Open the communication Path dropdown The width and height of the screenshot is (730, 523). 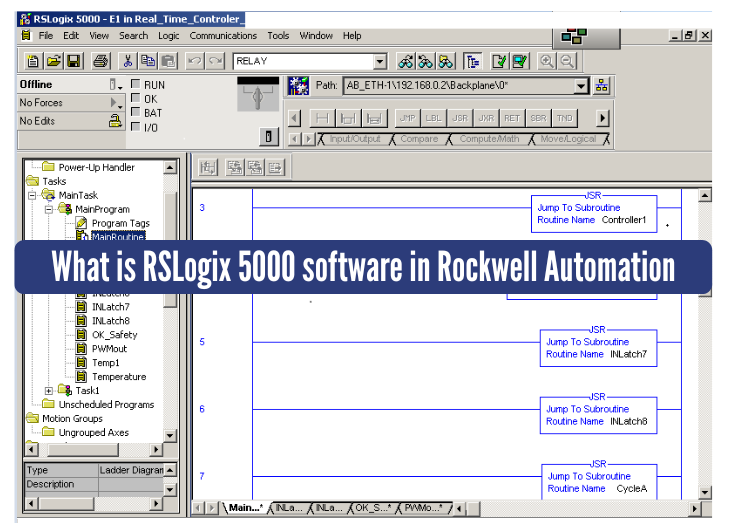(581, 86)
